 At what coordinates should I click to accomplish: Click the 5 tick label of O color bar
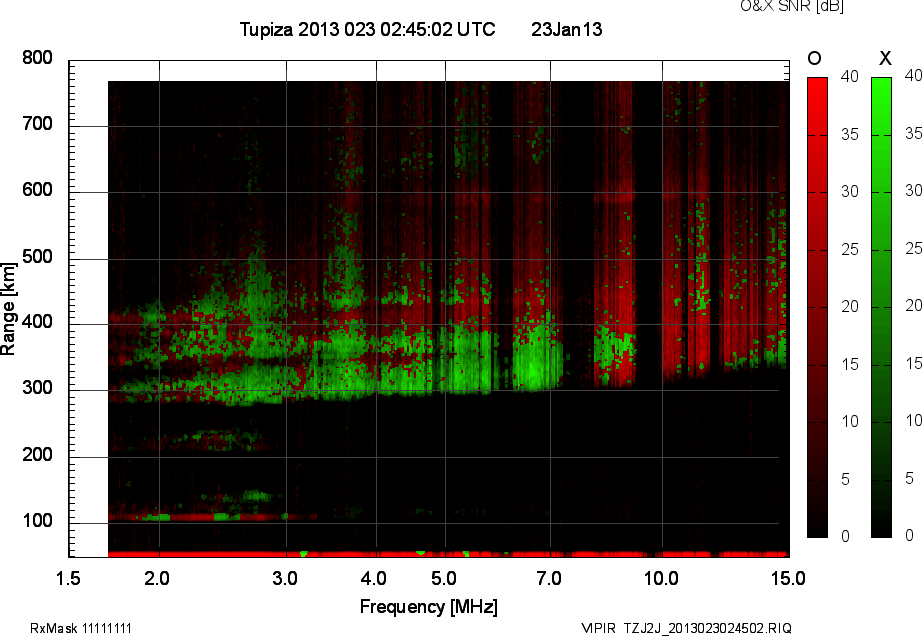point(846,480)
